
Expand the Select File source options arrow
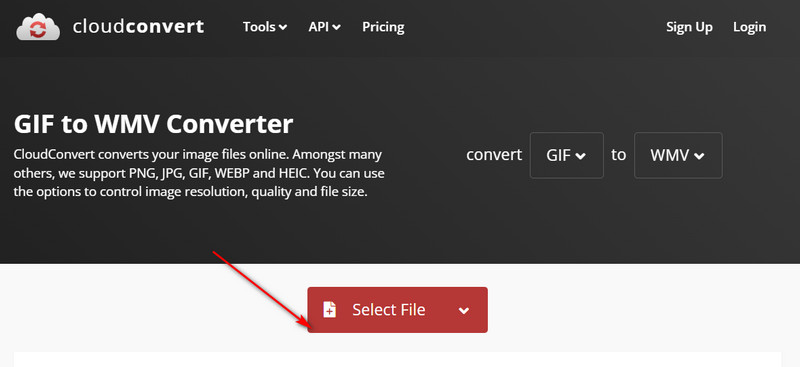[x=464, y=310]
